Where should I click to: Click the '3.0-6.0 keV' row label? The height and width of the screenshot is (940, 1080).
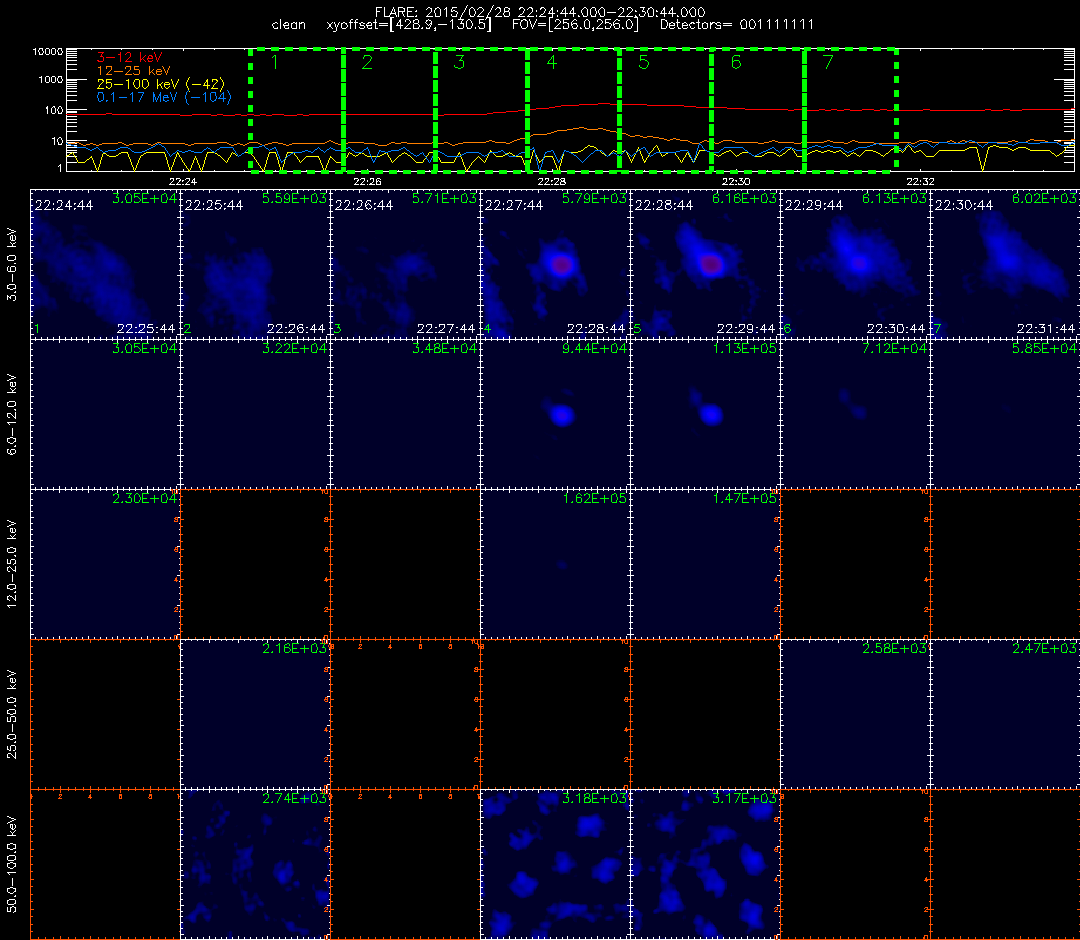coord(12,265)
